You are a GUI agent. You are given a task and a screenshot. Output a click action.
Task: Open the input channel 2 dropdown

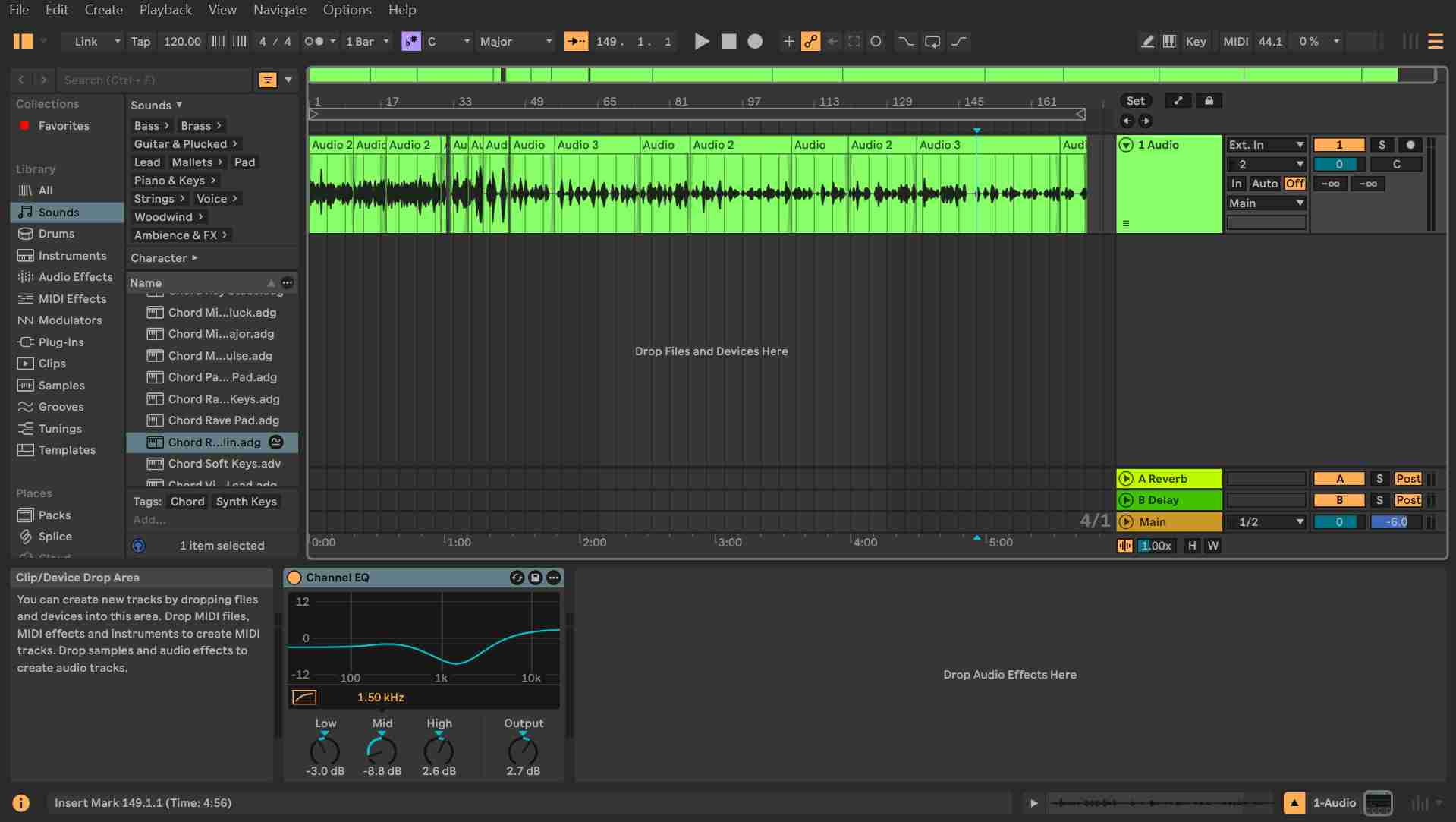1266,164
